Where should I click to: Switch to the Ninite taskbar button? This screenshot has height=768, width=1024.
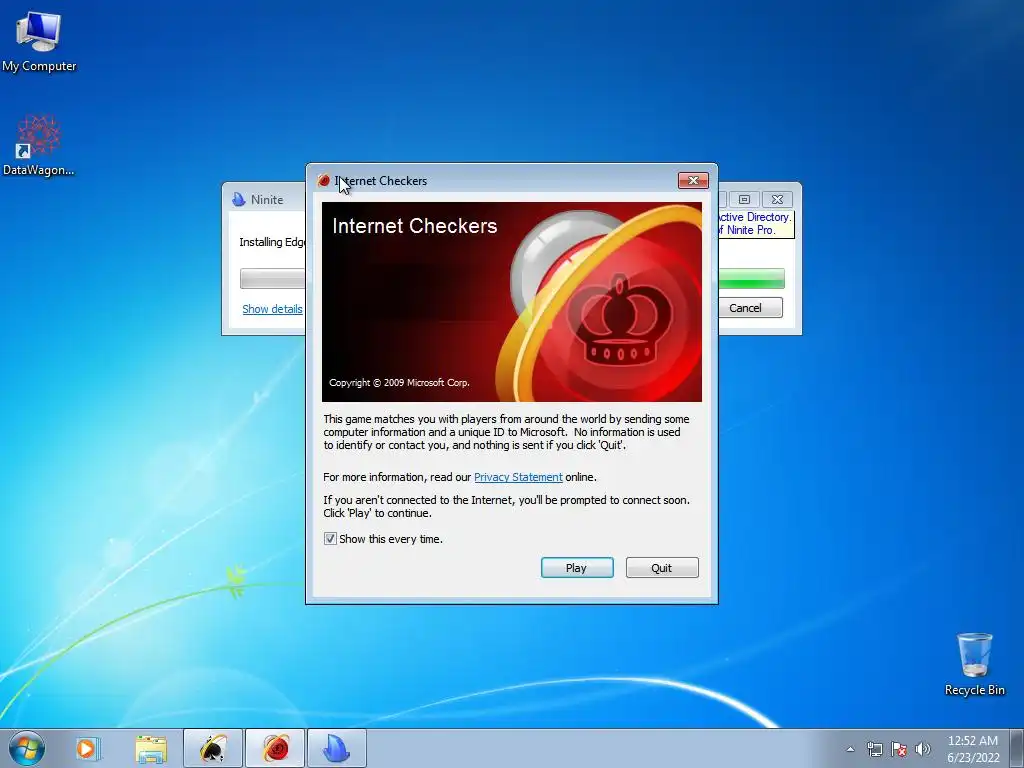point(336,748)
